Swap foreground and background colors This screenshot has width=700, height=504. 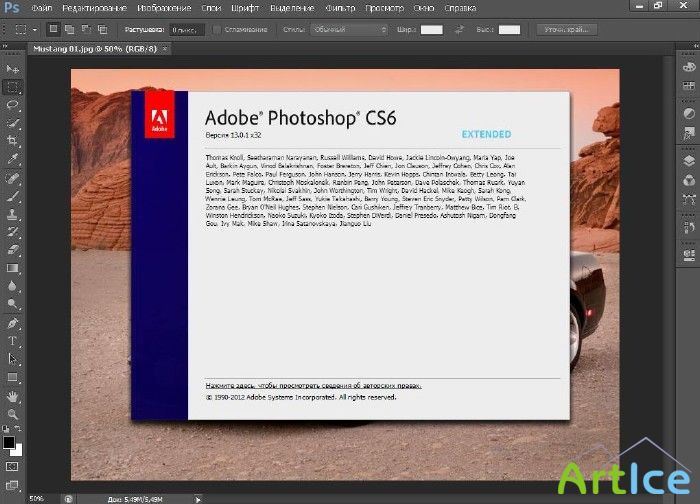coord(18,429)
